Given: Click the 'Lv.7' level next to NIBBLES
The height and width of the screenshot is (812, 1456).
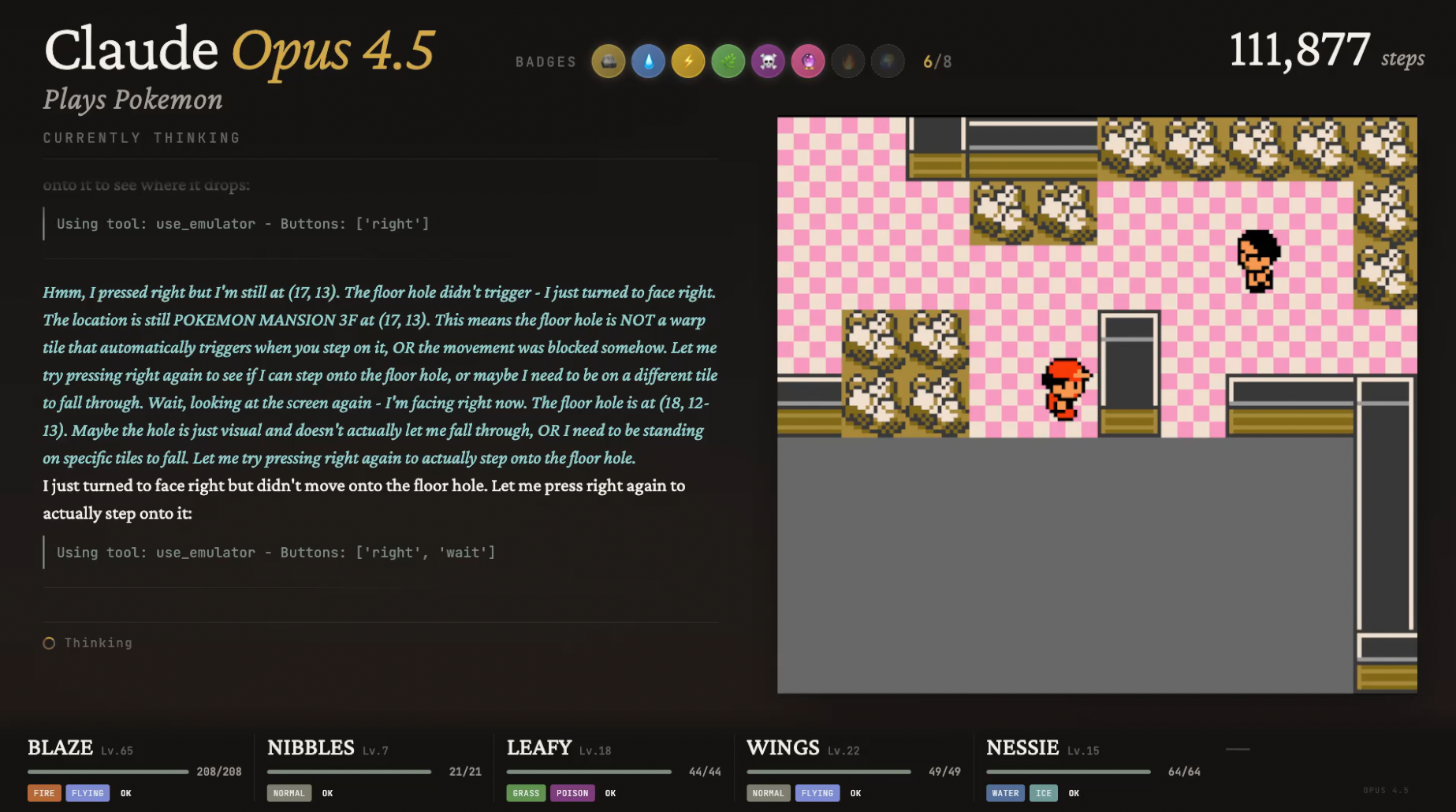Looking at the screenshot, I should pyautogui.click(x=375, y=751).
